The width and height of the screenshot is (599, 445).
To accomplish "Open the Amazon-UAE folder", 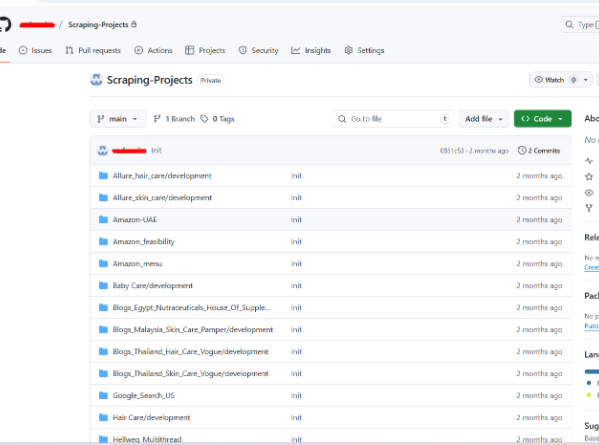I will [134, 220].
